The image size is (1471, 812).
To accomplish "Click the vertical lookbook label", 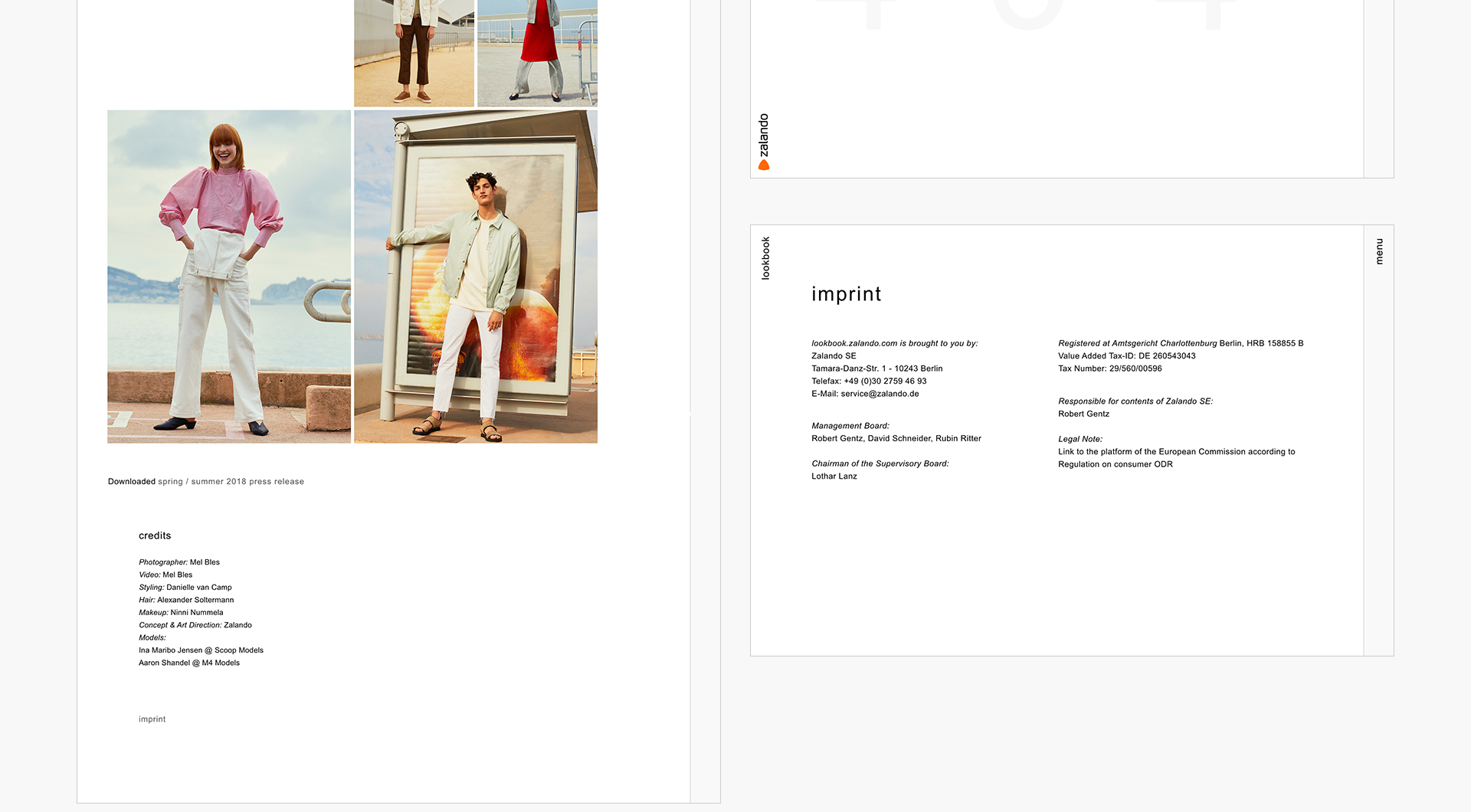I will coord(765,258).
